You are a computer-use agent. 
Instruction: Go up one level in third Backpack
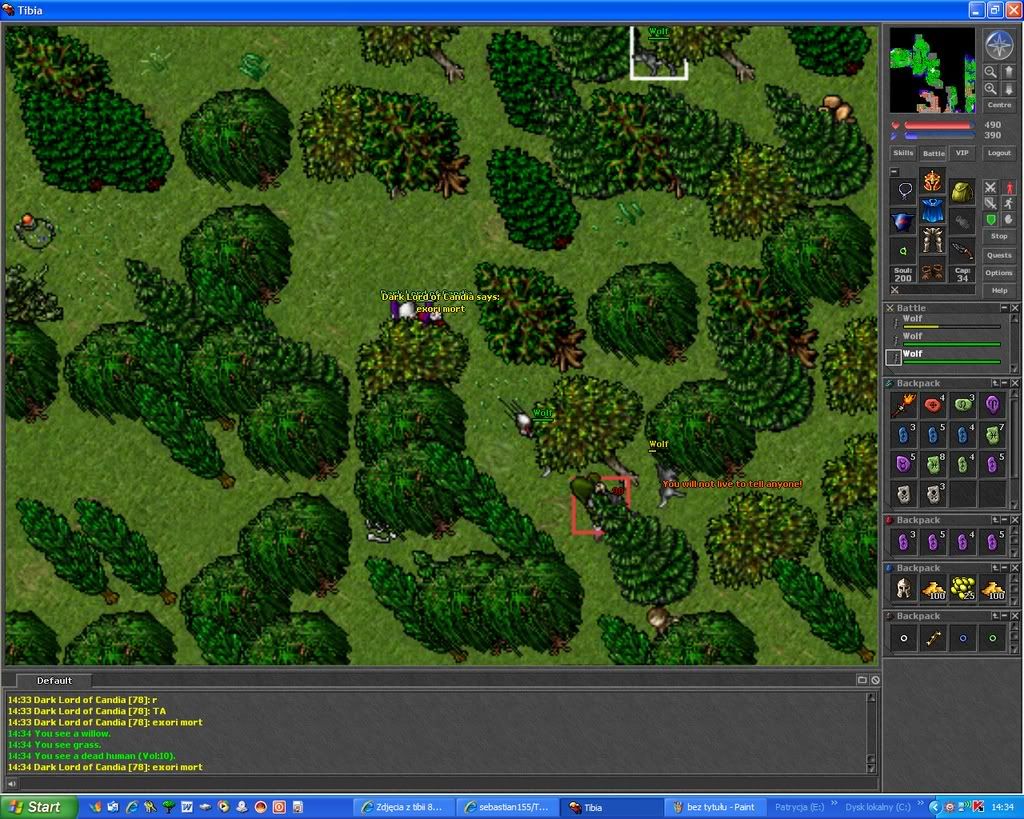995,568
